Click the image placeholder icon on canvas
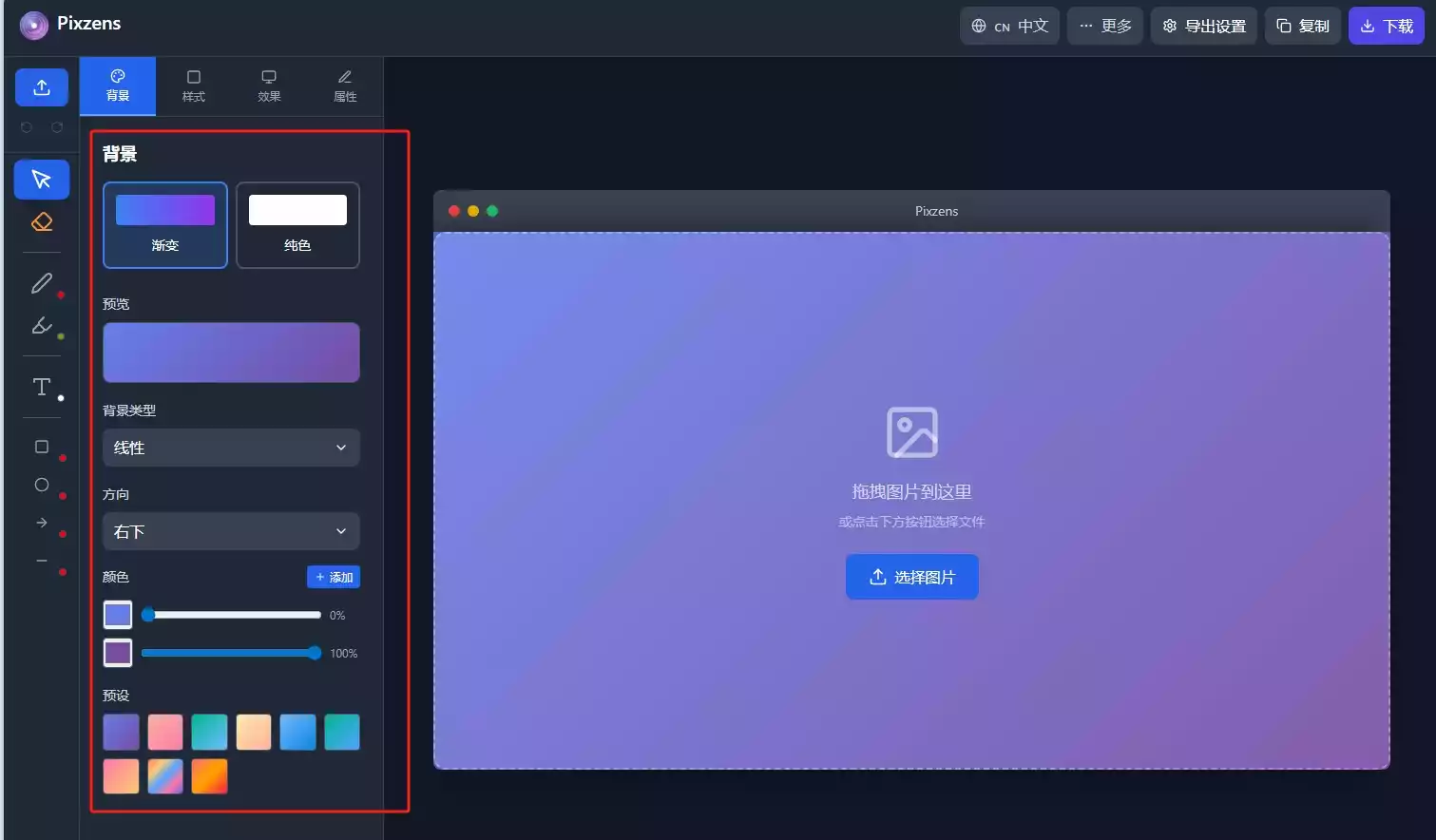Image resolution: width=1436 pixels, height=840 pixels. (912, 432)
